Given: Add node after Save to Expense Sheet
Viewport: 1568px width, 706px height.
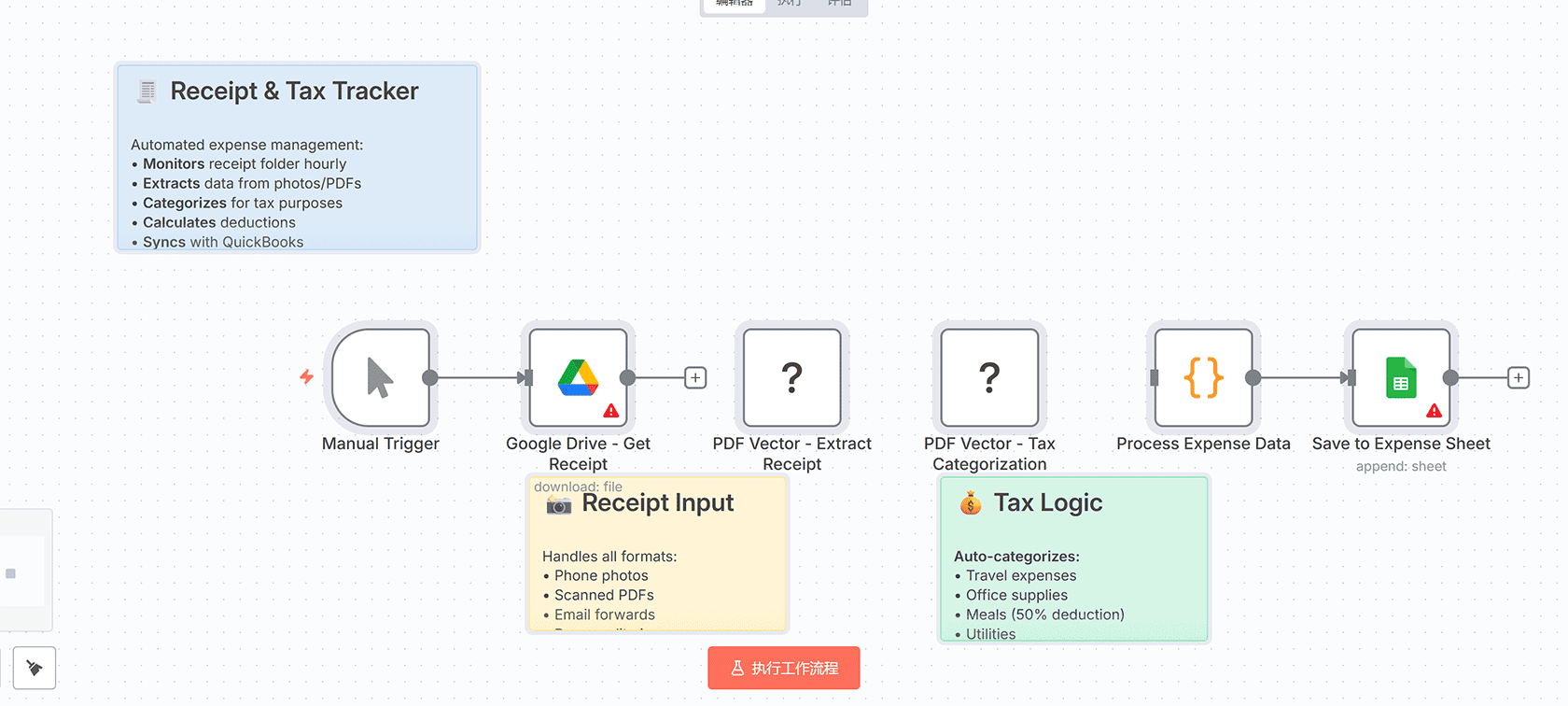Looking at the screenshot, I should pos(1519,378).
